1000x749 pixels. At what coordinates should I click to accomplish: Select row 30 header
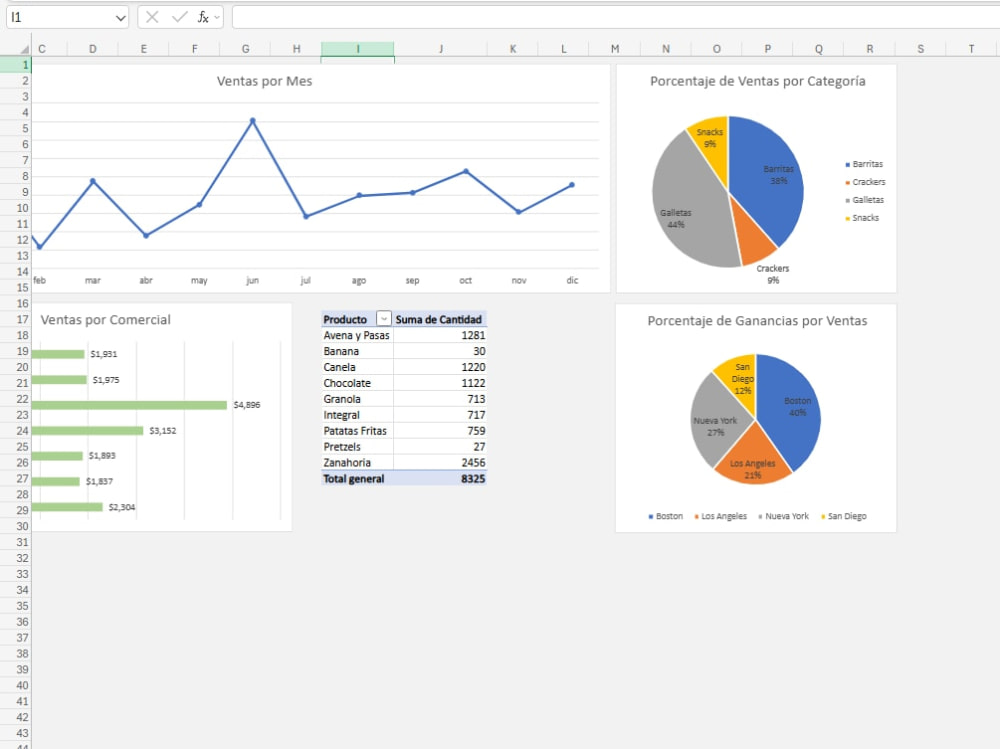[x=15, y=526]
